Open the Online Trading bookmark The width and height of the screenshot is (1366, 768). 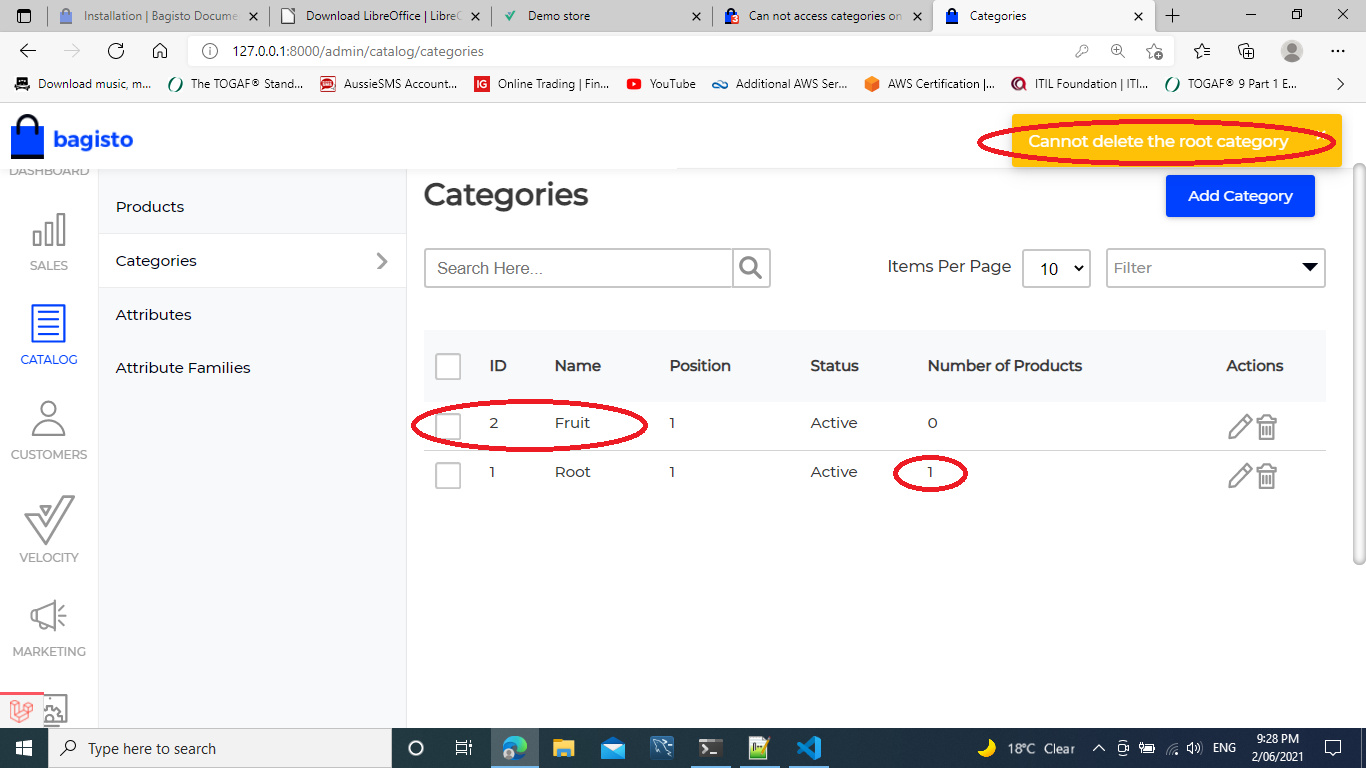tap(542, 84)
